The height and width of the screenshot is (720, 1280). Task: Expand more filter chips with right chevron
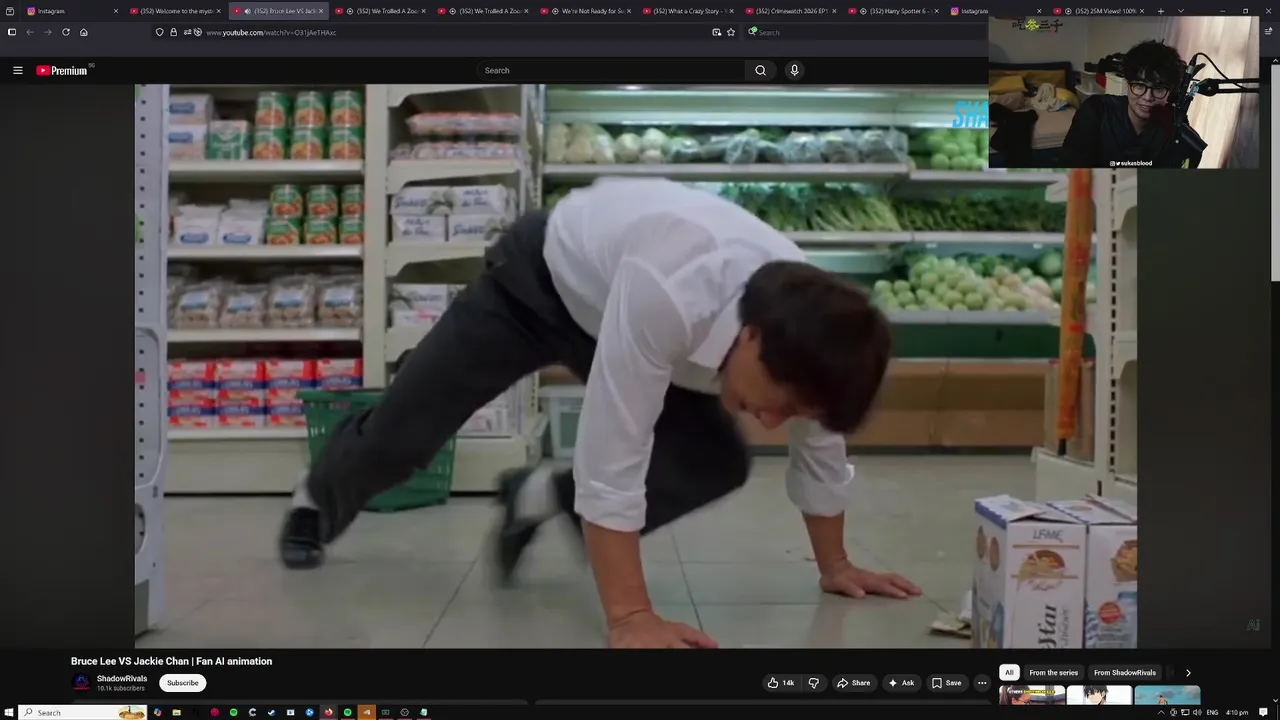click(1188, 673)
